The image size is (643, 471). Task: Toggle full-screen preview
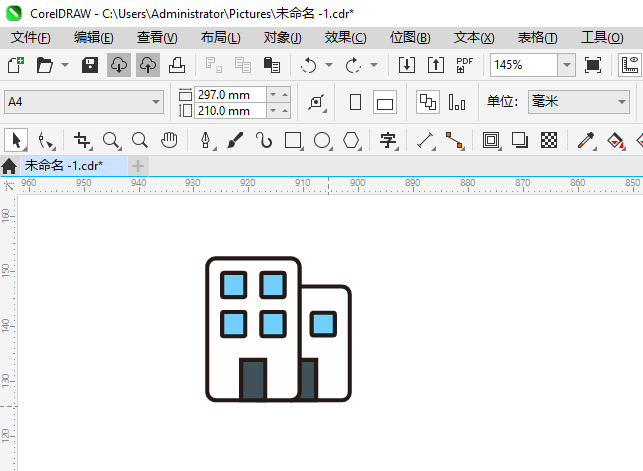coord(593,65)
